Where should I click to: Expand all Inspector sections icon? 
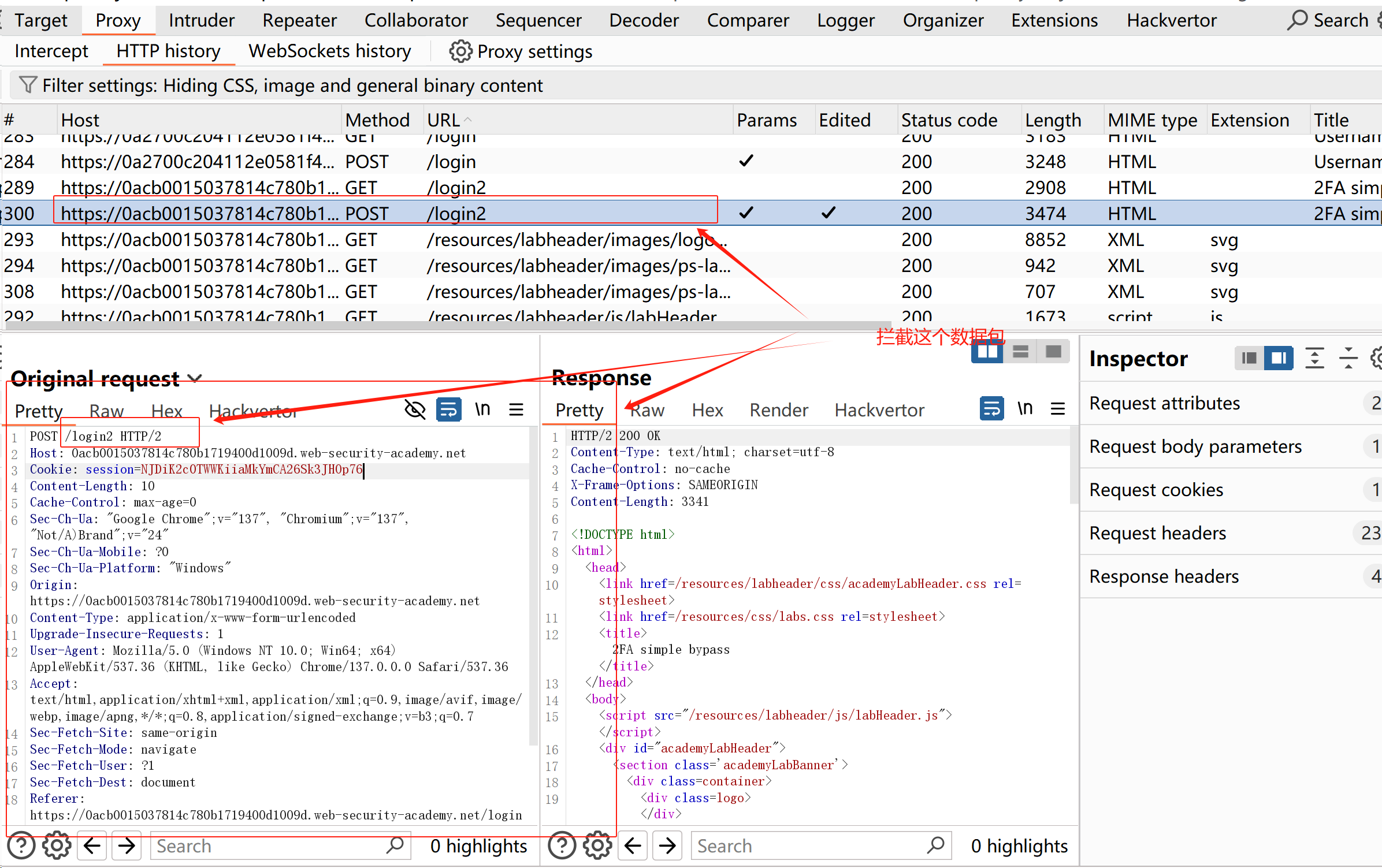1314,359
